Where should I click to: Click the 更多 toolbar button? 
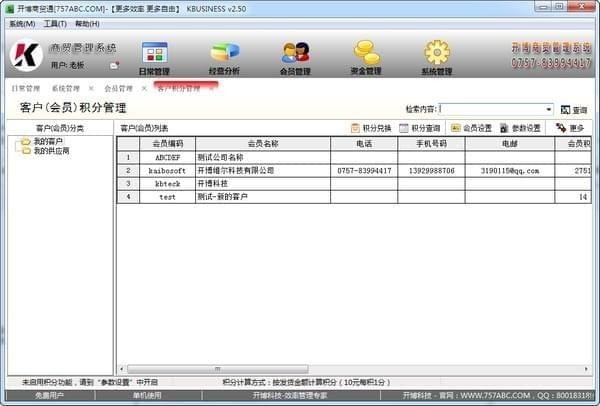point(570,128)
